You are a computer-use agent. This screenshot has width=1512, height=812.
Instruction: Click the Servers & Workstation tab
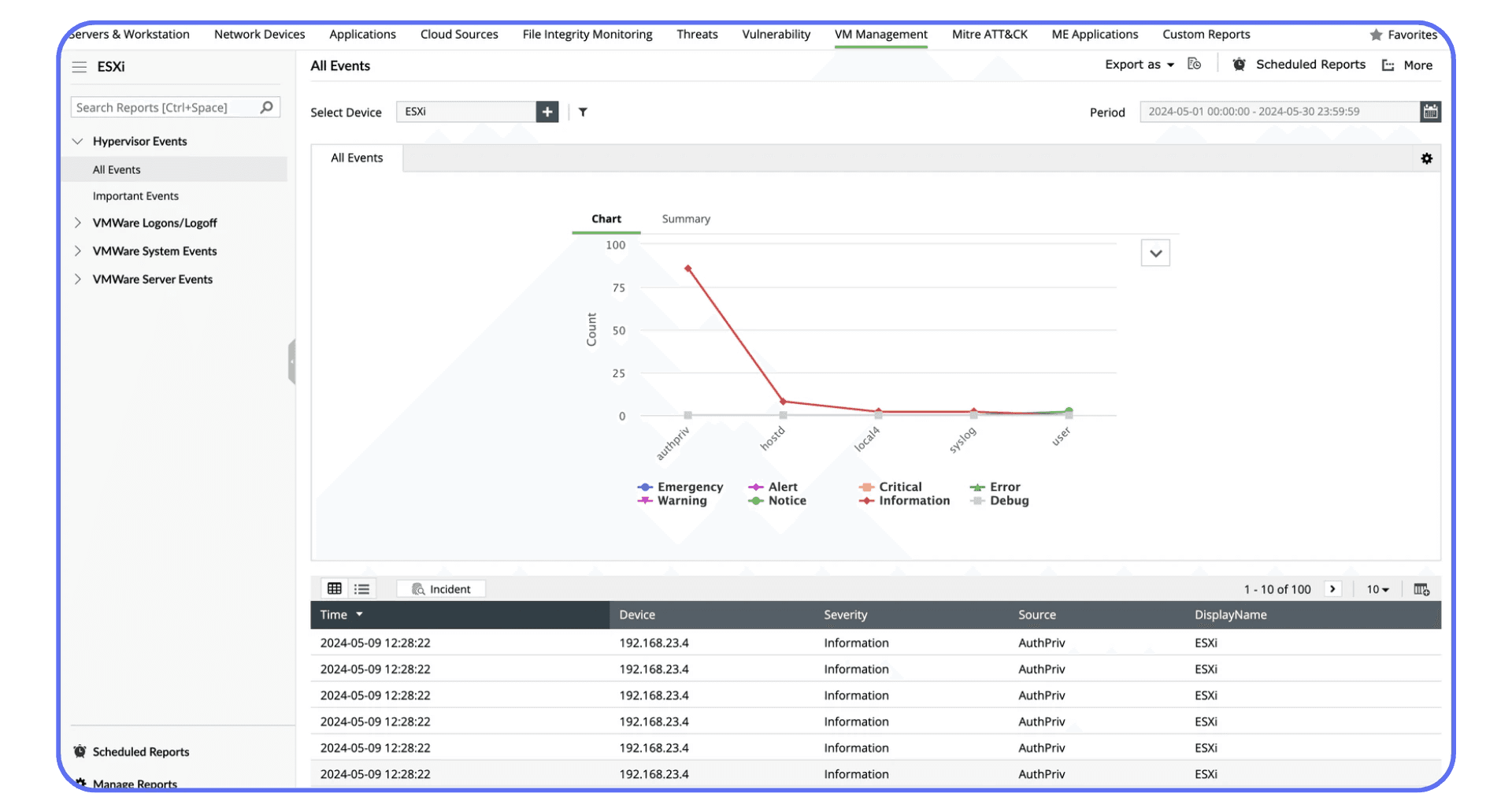129,35
